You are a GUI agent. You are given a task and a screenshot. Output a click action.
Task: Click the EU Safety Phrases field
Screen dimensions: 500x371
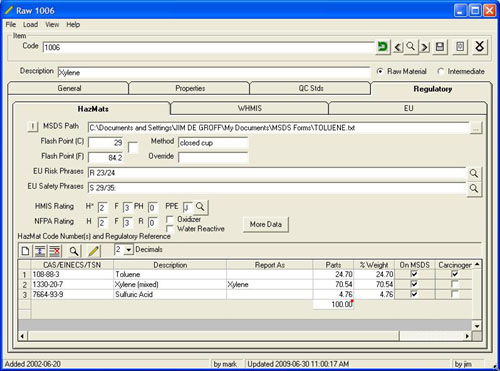(x=277, y=188)
